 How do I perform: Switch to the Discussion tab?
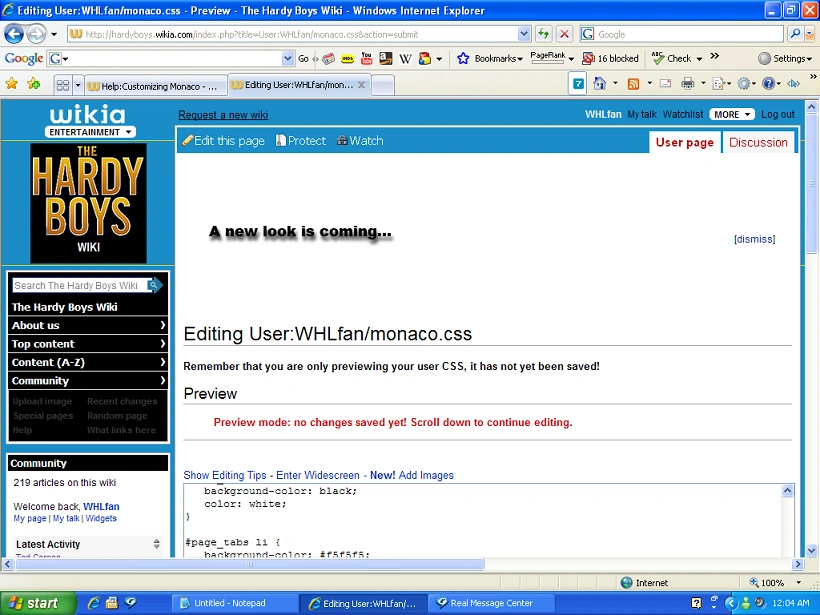click(x=758, y=142)
